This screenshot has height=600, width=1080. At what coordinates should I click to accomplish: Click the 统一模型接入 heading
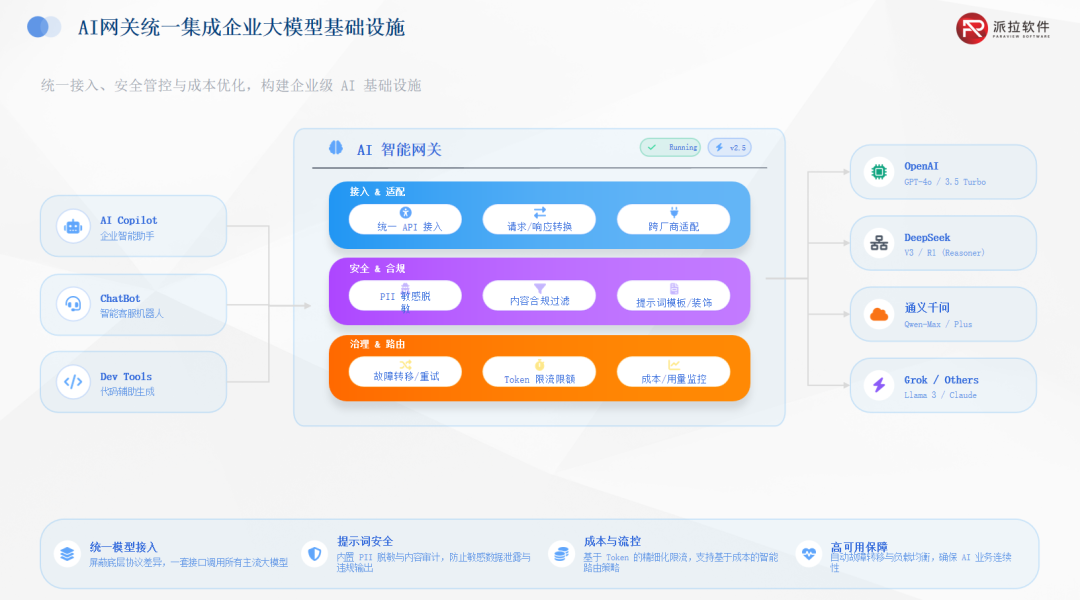tap(123, 547)
